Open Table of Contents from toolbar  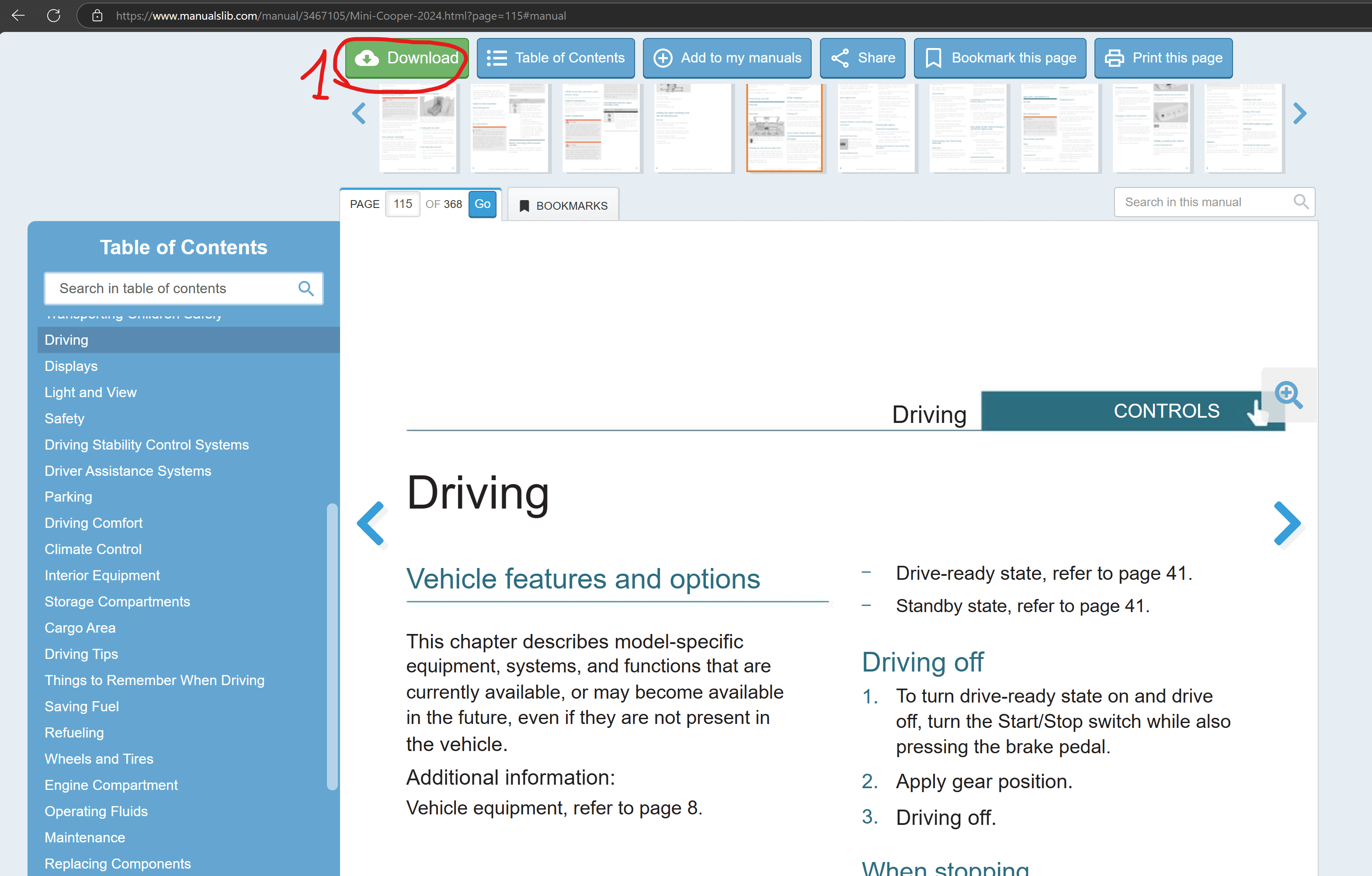click(556, 58)
